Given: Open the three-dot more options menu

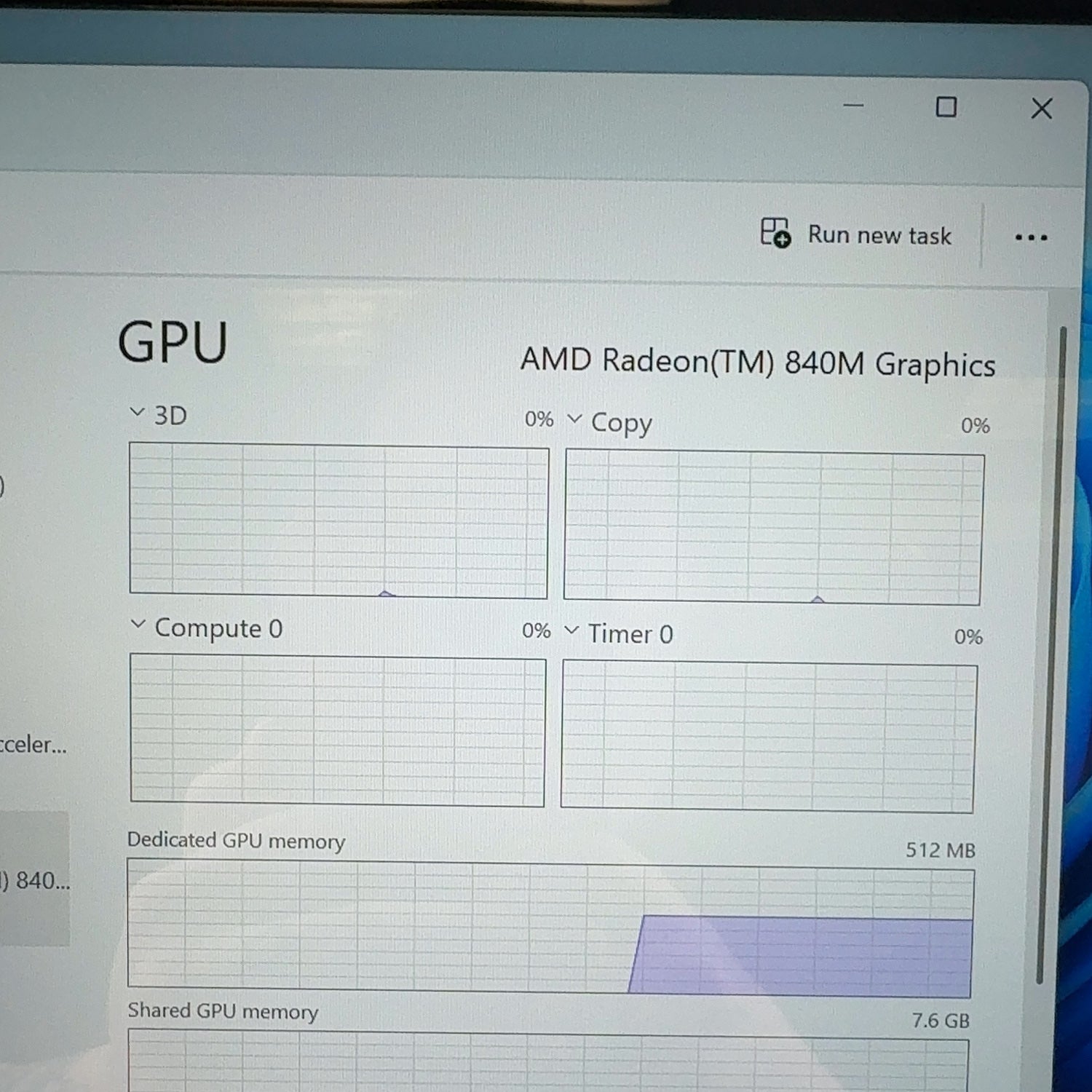Looking at the screenshot, I should (1031, 237).
